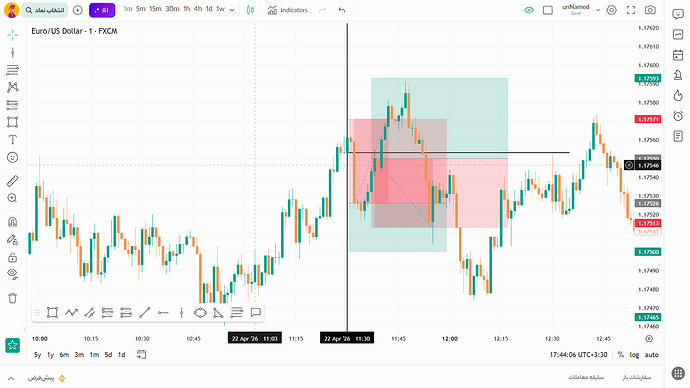Set chart range to 5y
Image resolution: width=690 pixels, height=388 pixels.
[37, 355]
